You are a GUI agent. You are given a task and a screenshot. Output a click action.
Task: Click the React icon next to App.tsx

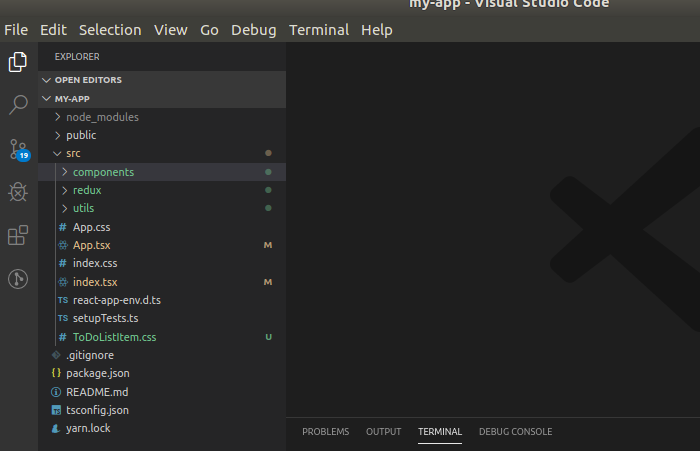pos(63,245)
